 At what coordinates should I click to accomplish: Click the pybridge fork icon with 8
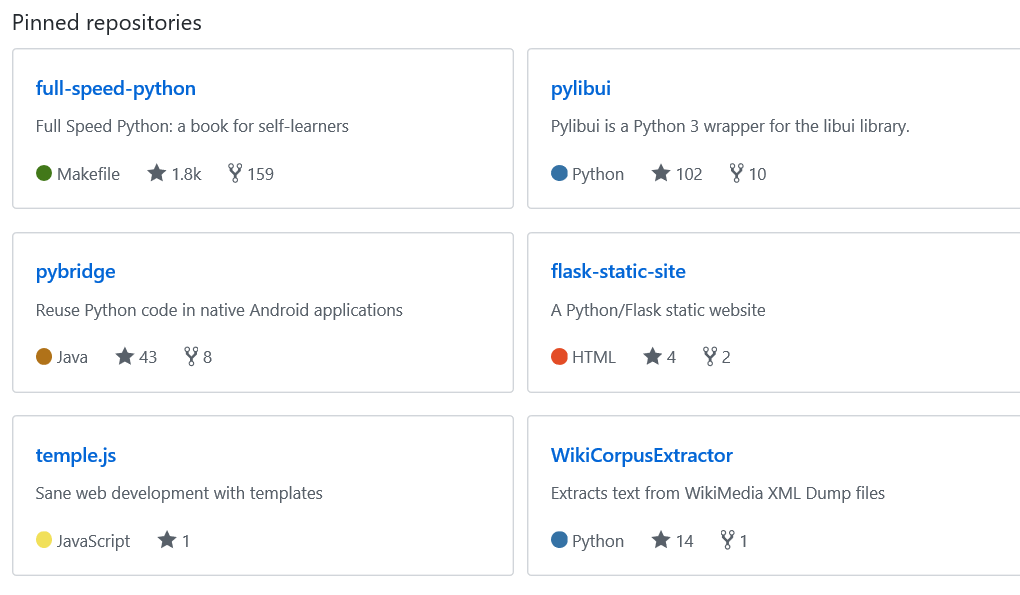coord(191,356)
